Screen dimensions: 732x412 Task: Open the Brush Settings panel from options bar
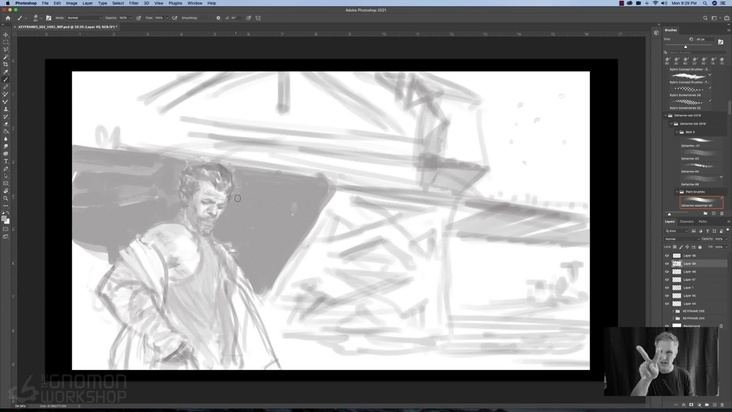[x=49, y=18]
